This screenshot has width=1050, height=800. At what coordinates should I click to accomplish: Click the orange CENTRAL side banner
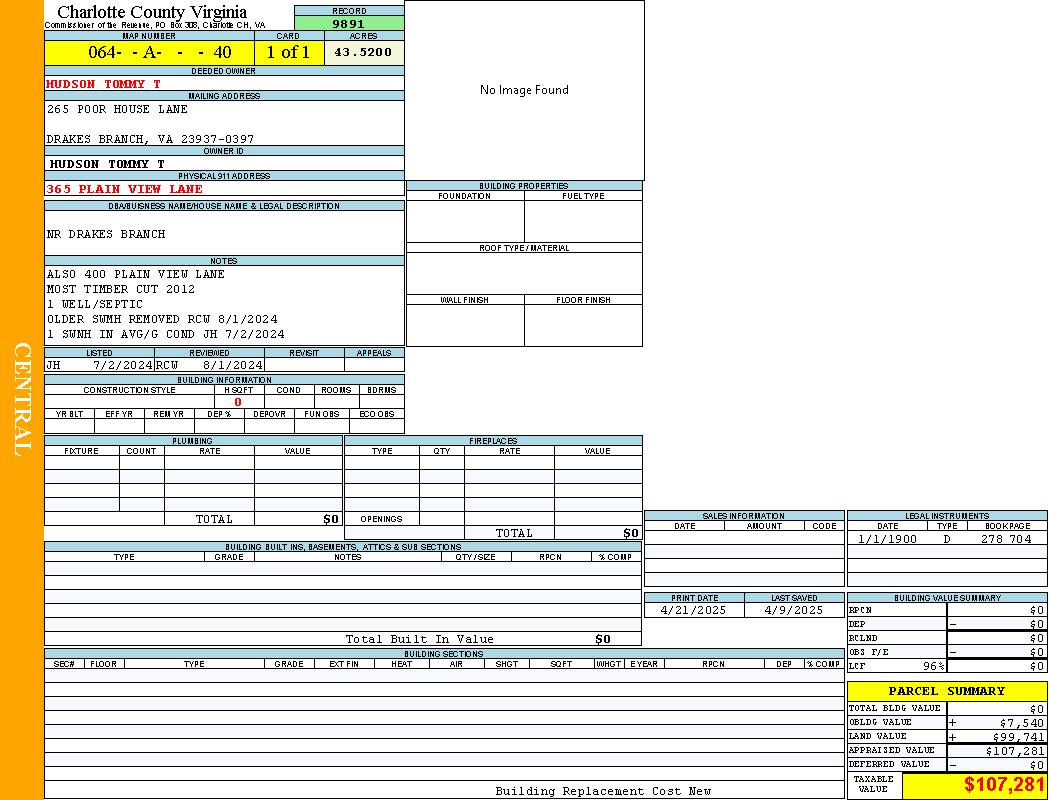22,400
